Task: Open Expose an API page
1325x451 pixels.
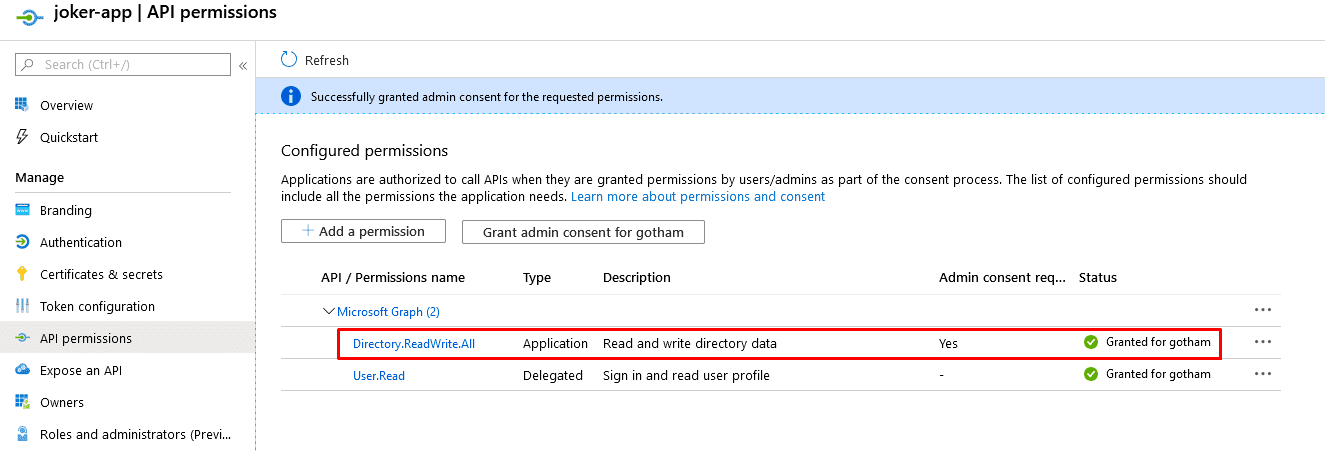Action: [x=81, y=370]
